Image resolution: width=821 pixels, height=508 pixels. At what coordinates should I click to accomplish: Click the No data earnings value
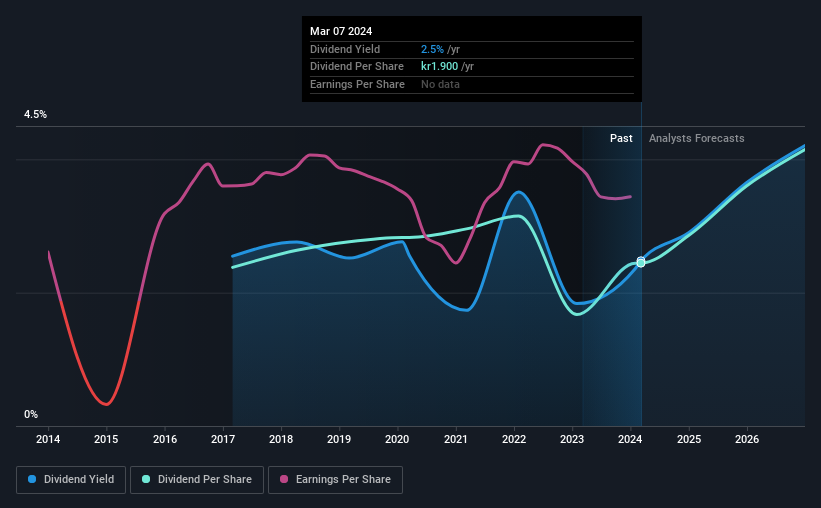pos(440,84)
